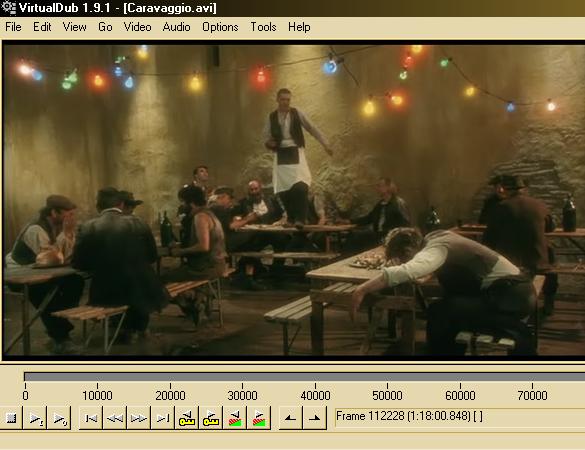
Task: Seek to timeline mark 0
Action: 25,395
